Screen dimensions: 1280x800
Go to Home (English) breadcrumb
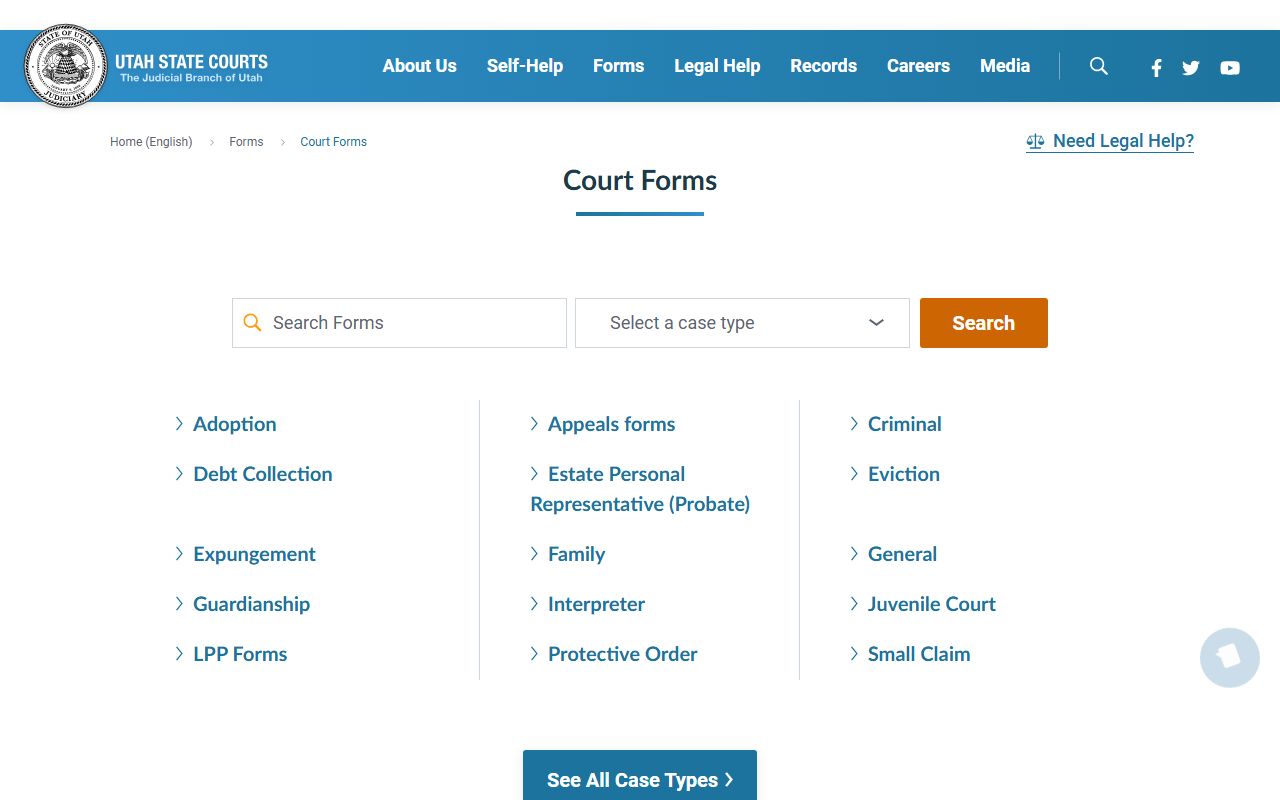click(151, 142)
